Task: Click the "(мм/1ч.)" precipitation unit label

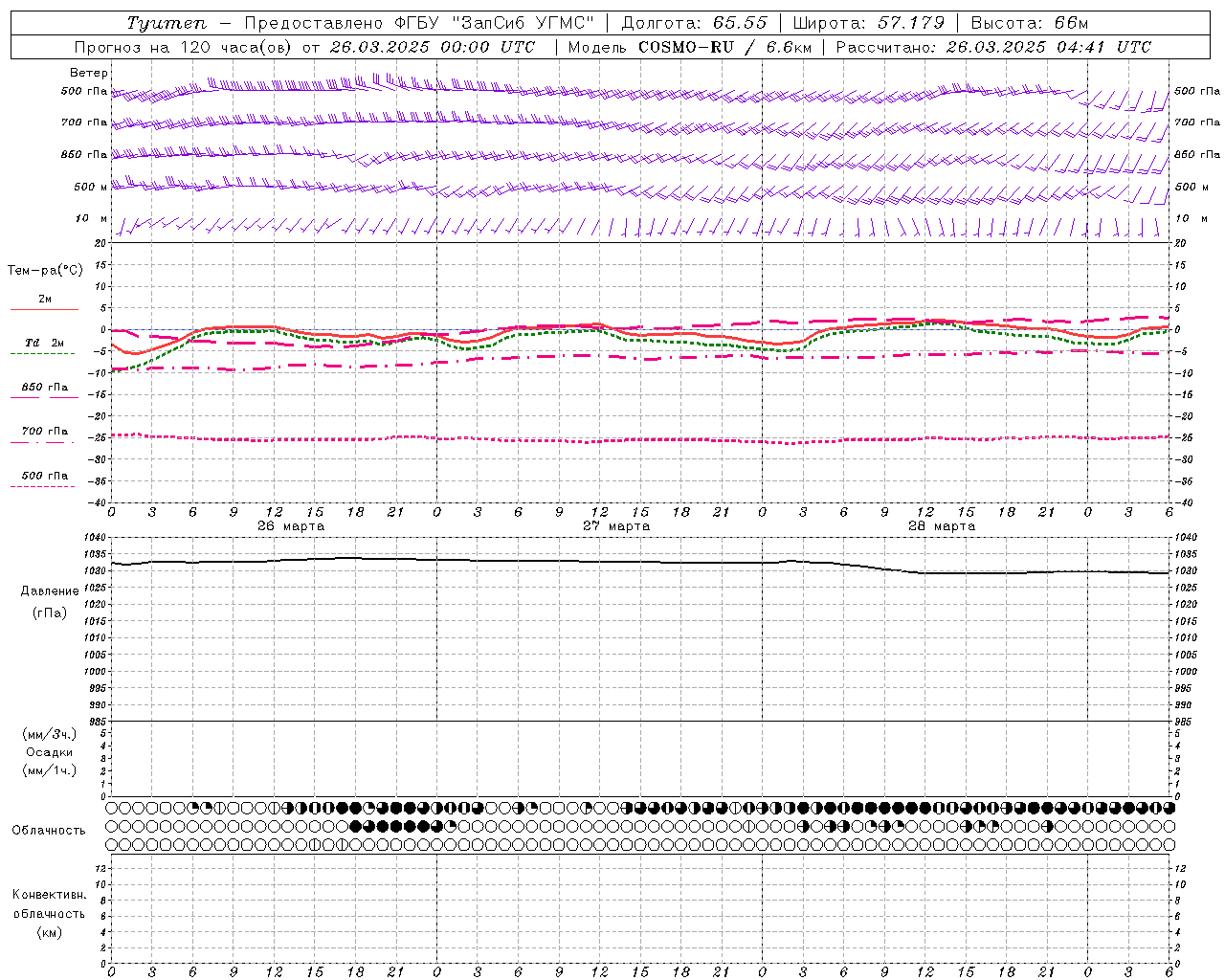Action: 50,770
